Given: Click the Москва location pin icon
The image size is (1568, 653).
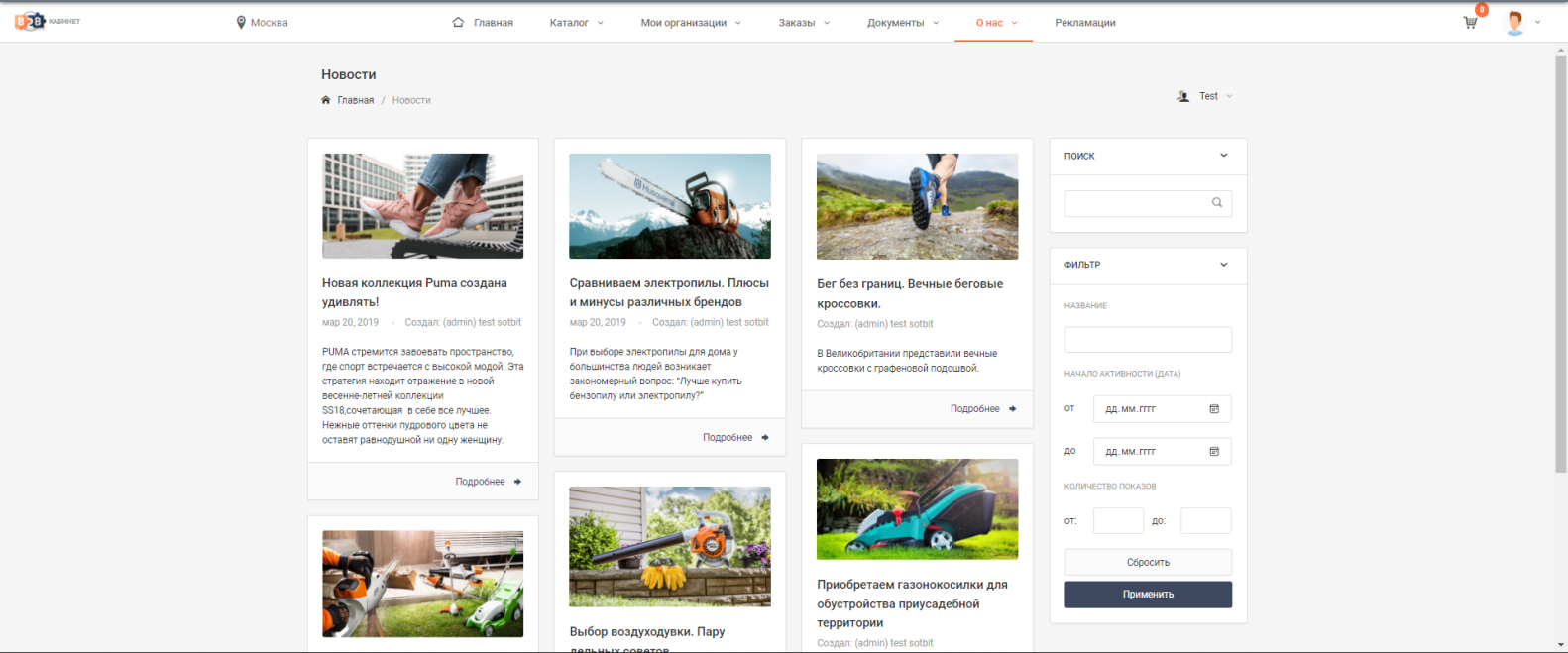Looking at the screenshot, I should coord(241,22).
